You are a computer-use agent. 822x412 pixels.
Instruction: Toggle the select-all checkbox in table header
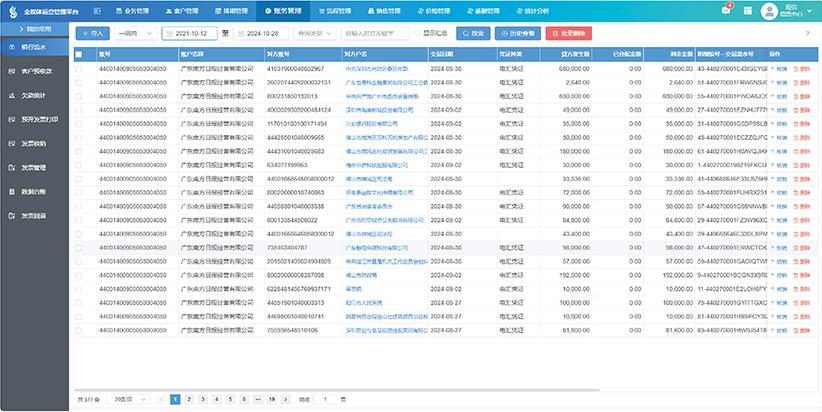click(x=79, y=55)
